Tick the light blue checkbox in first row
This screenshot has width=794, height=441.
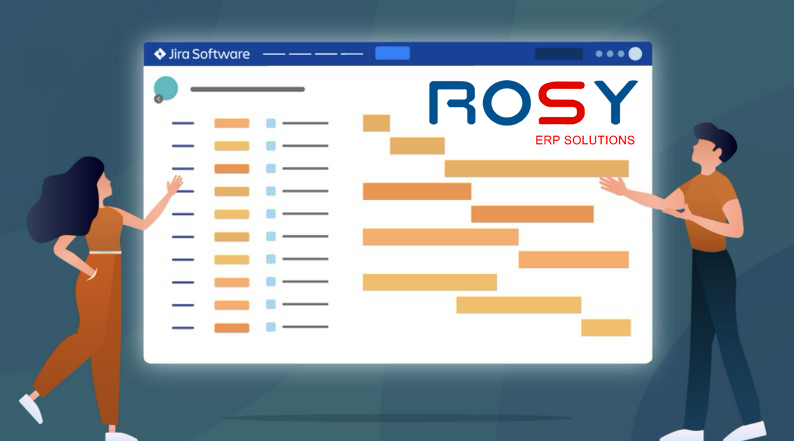(x=271, y=123)
